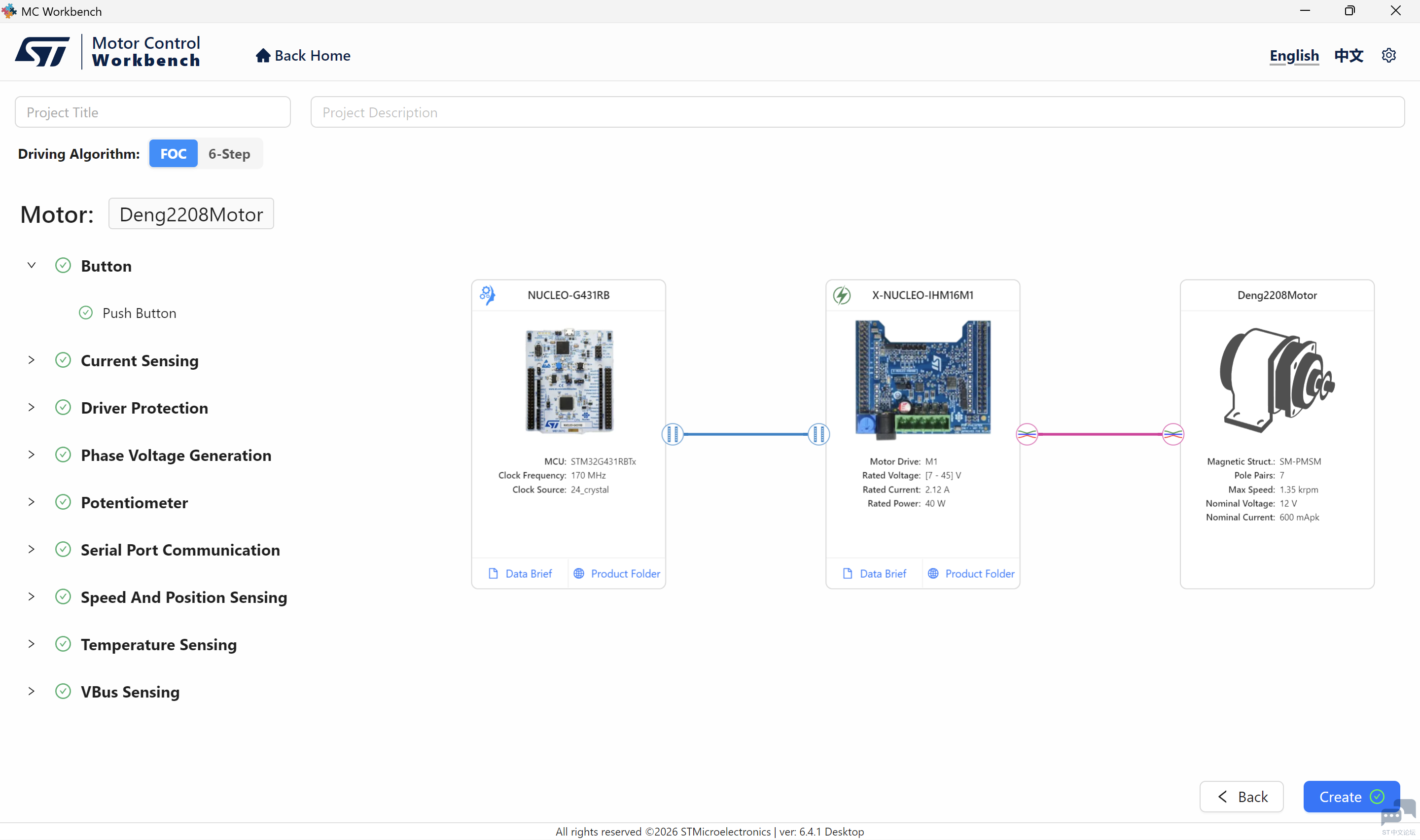Viewport: 1420px width, 840px height.
Task: Click the check icon beside Driver Protection
Action: [x=63, y=408]
